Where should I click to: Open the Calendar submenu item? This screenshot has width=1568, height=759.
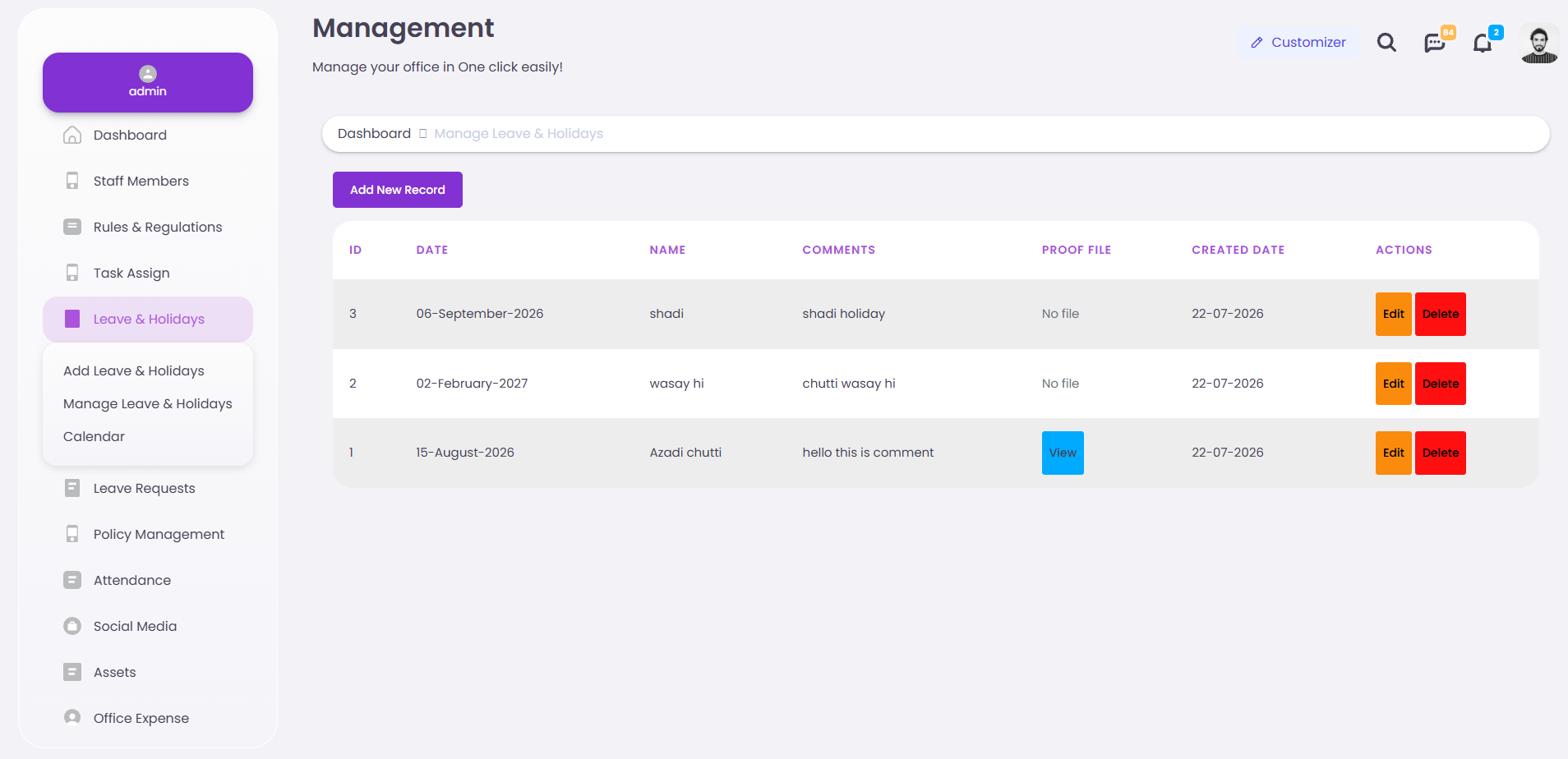click(94, 436)
